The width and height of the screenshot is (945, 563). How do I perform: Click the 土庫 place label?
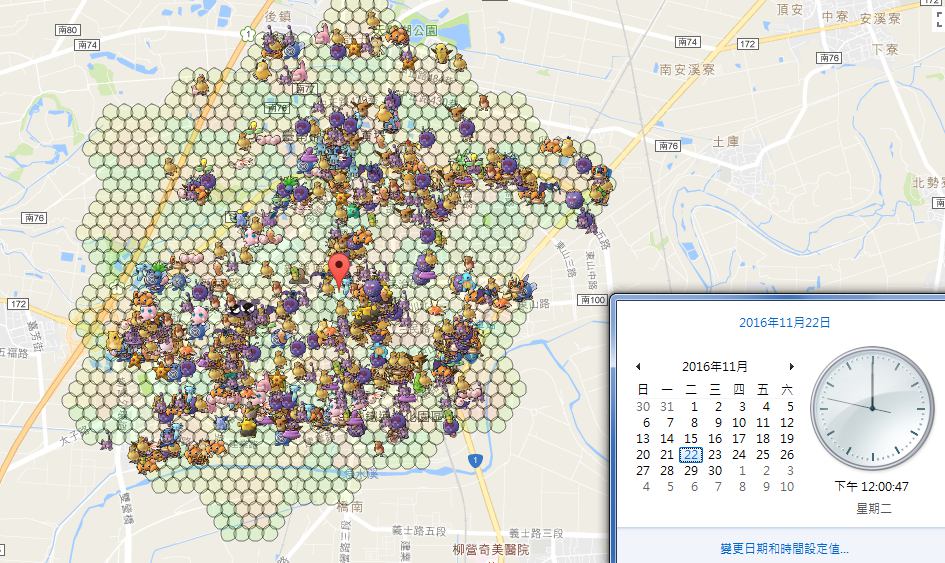[x=726, y=142]
